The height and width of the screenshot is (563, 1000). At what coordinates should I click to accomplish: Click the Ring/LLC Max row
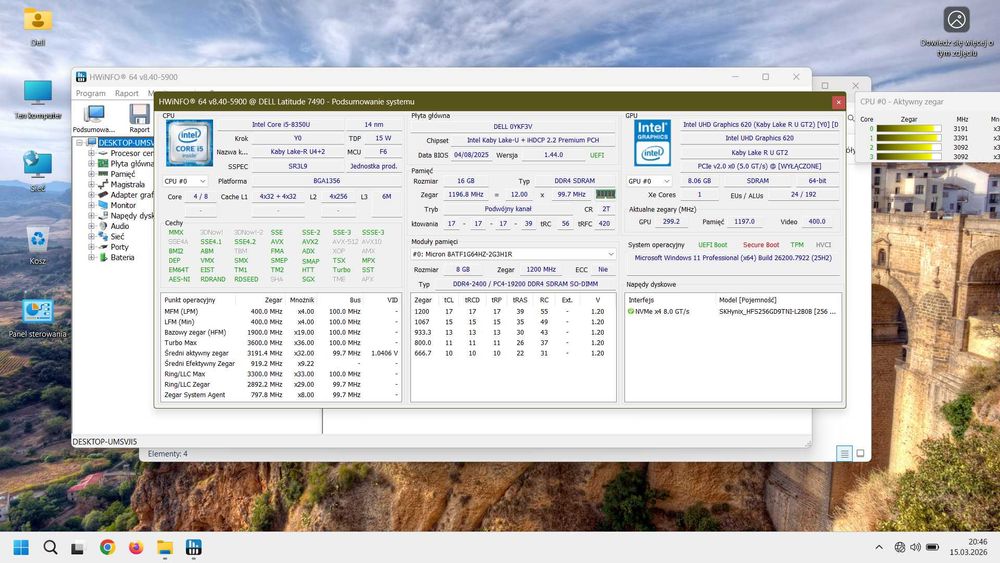click(281, 374)
